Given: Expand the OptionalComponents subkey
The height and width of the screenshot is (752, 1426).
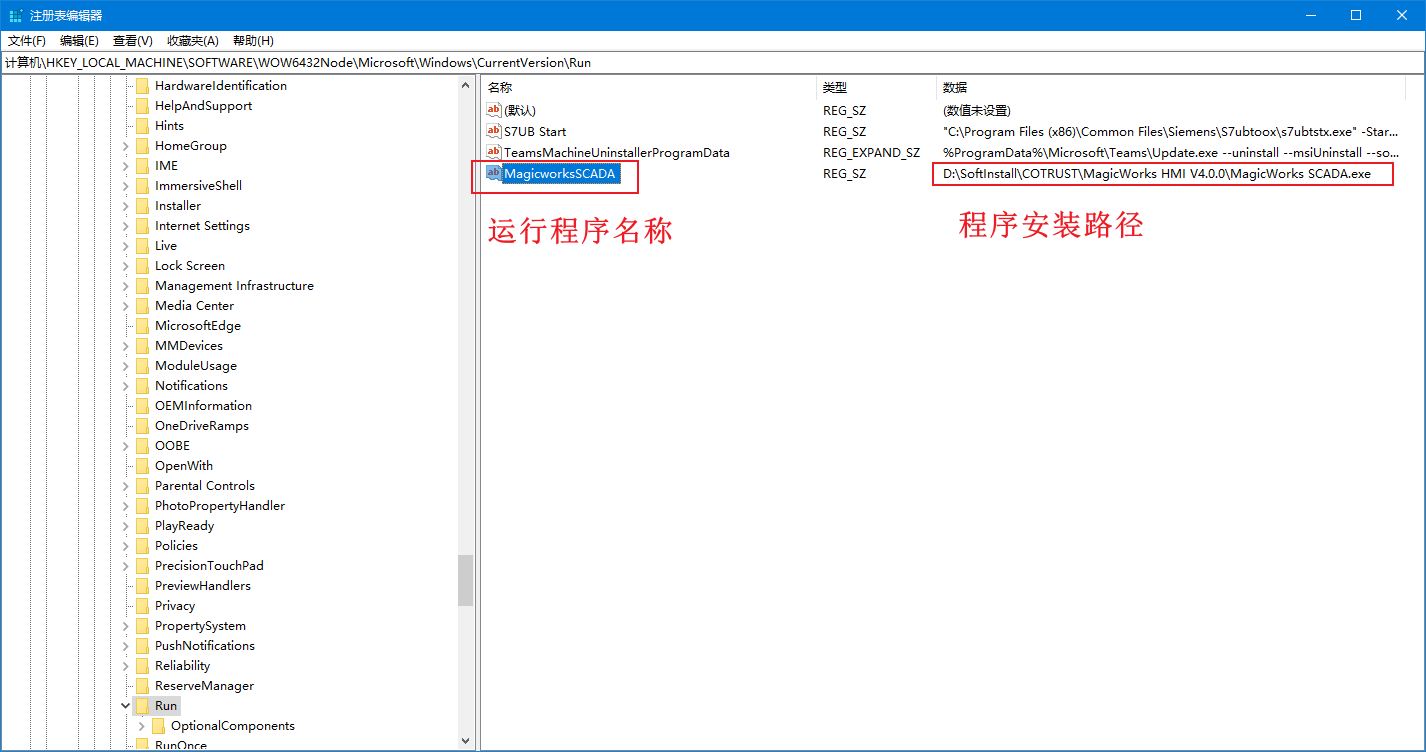Looking at the screenshot, I should pos(142,726).
